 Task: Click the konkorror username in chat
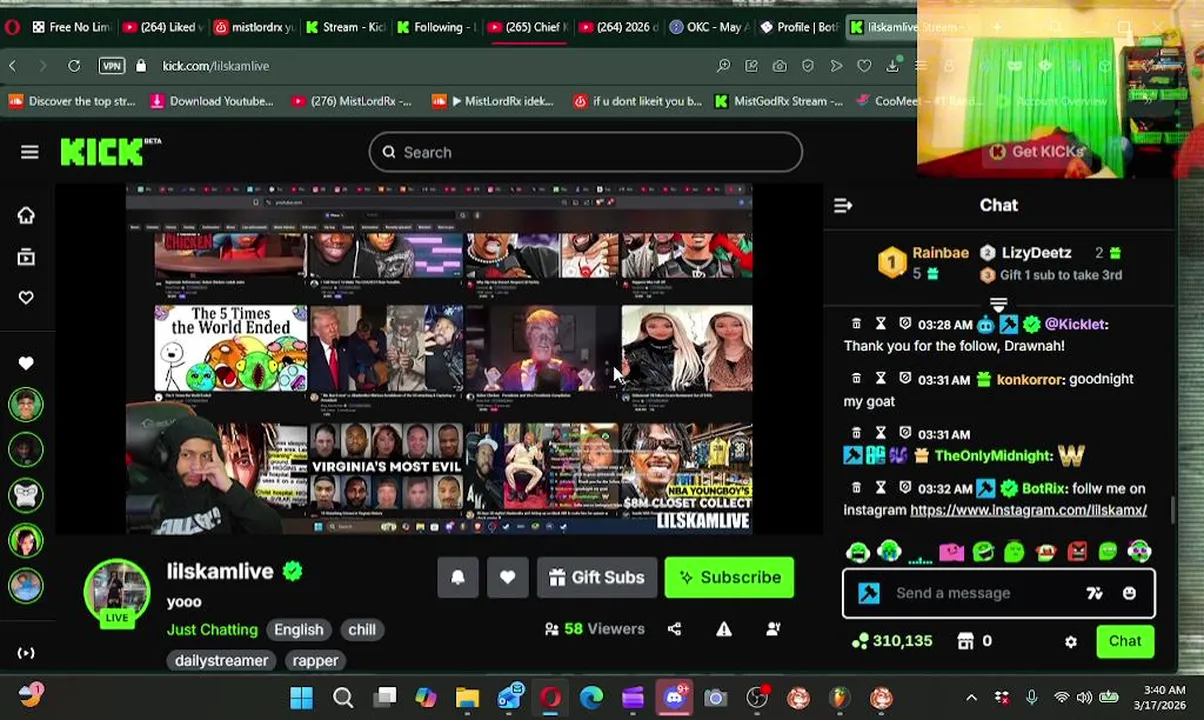[x=1029, y=379]
